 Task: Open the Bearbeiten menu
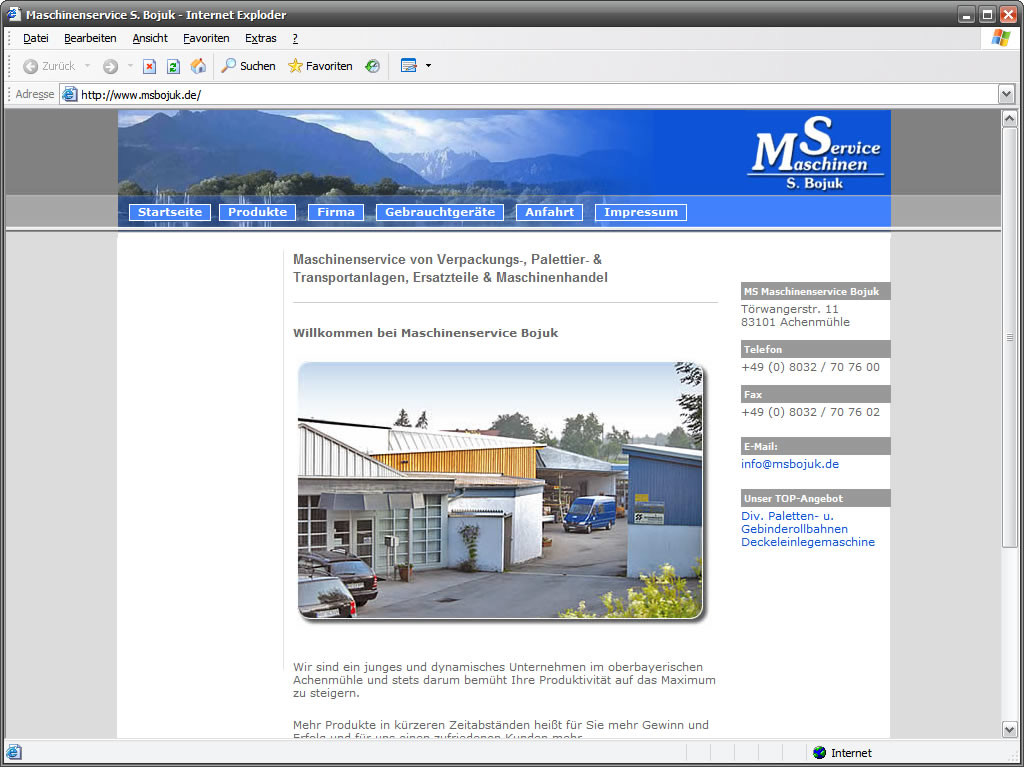pos(90,39)
